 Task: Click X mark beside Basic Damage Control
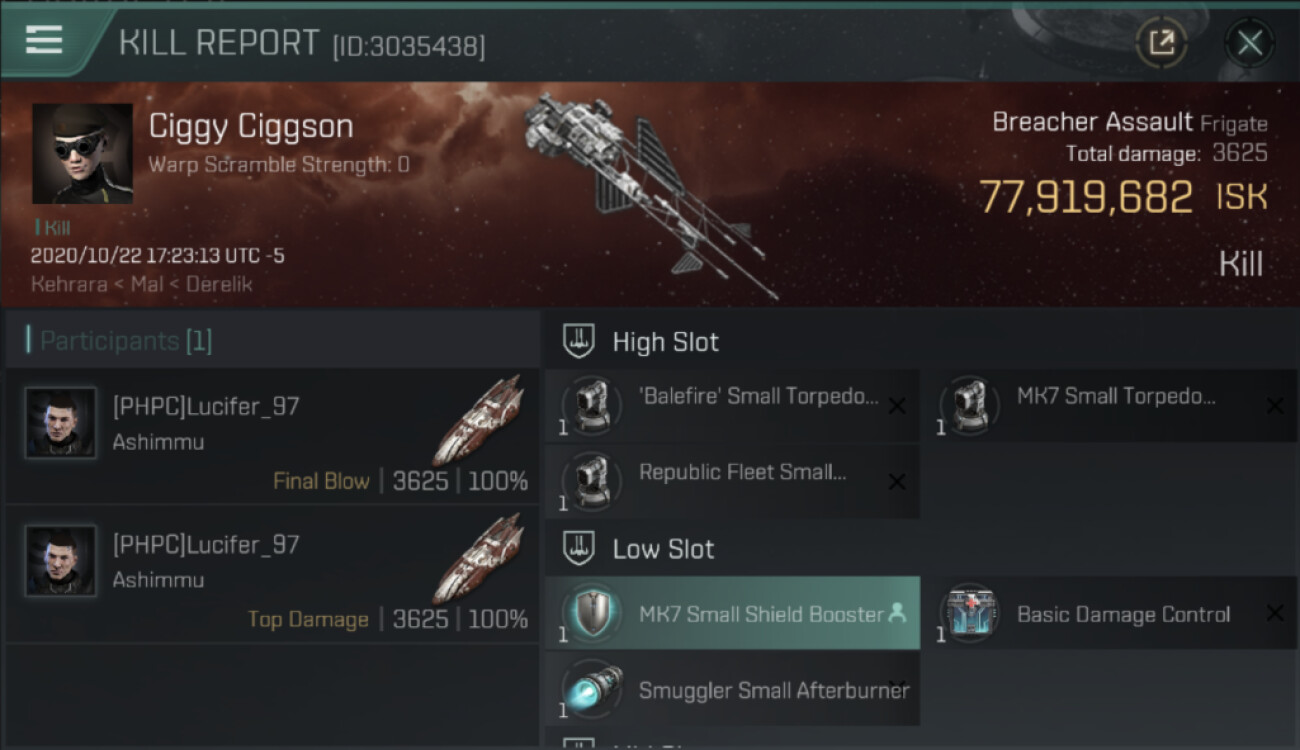[x=1275, y=613]
